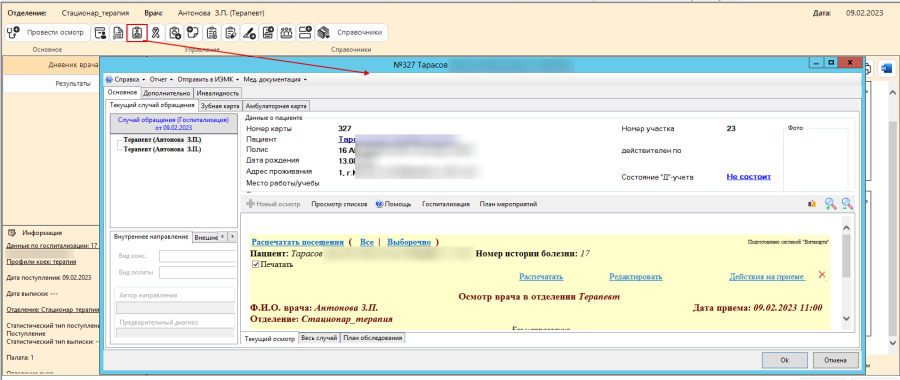The image size is (900, 380).
Task: Click the add bed rows icon
Action: pyautogui.click(x=304, y=33)
